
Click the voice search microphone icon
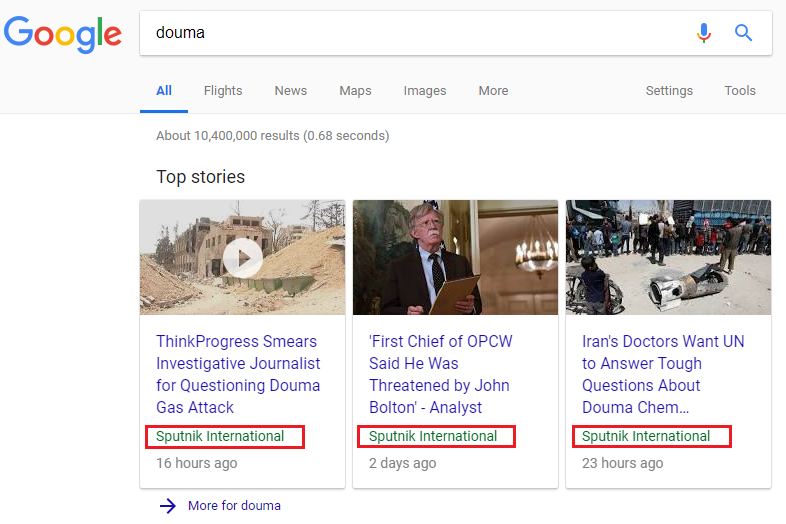point(704,33)
